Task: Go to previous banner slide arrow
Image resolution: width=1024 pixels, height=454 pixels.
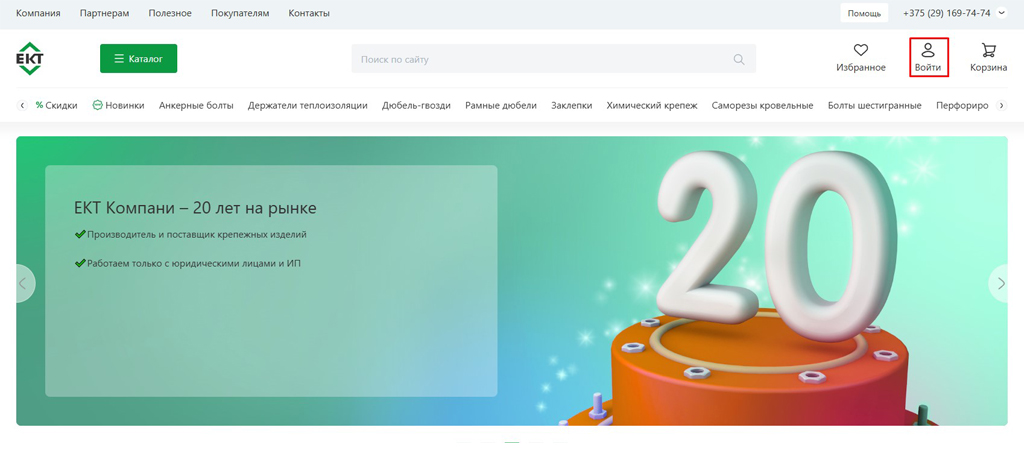Action: click(x=23, y=284)
